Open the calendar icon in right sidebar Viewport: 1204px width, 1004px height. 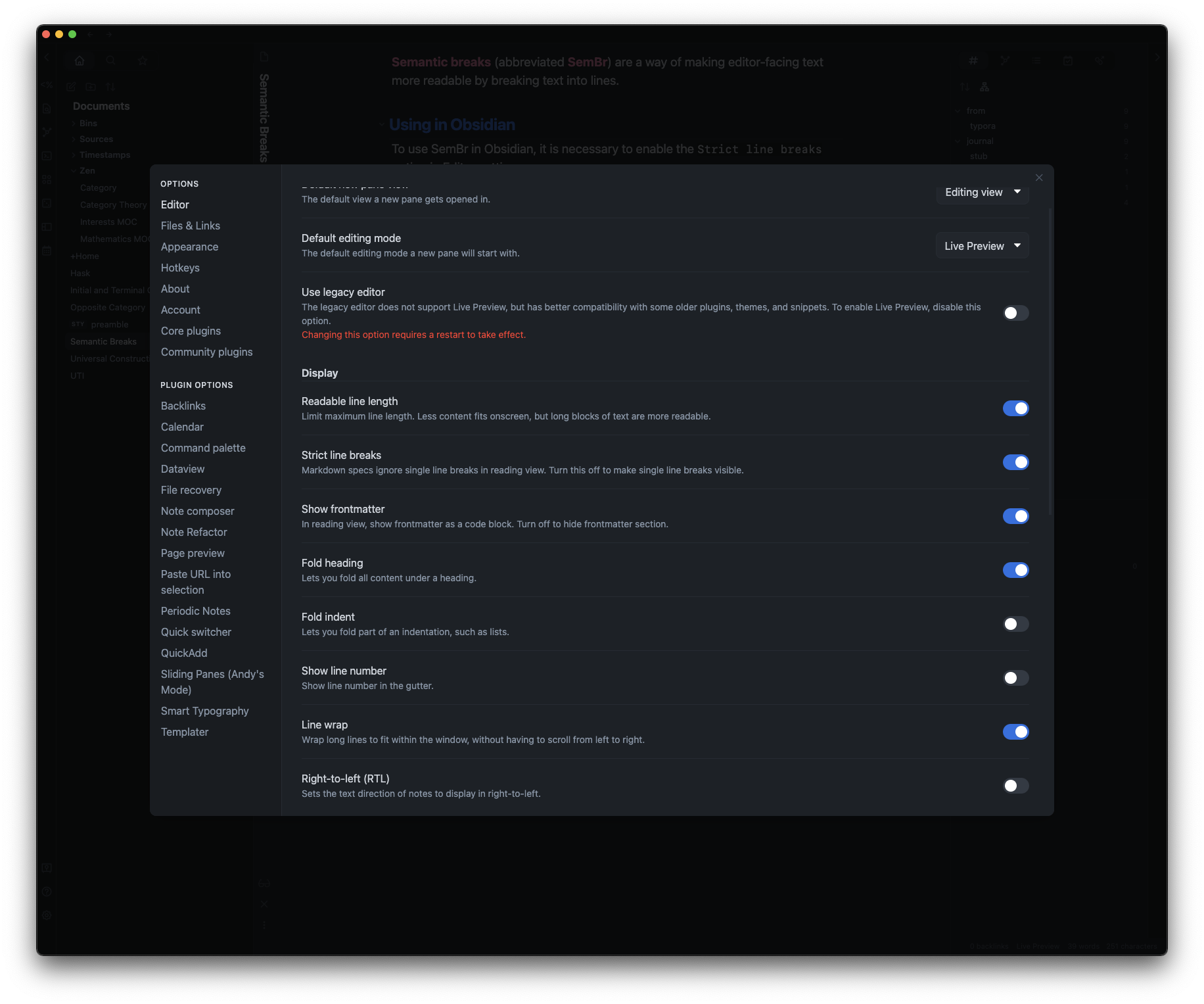(x=1068, y=60)
